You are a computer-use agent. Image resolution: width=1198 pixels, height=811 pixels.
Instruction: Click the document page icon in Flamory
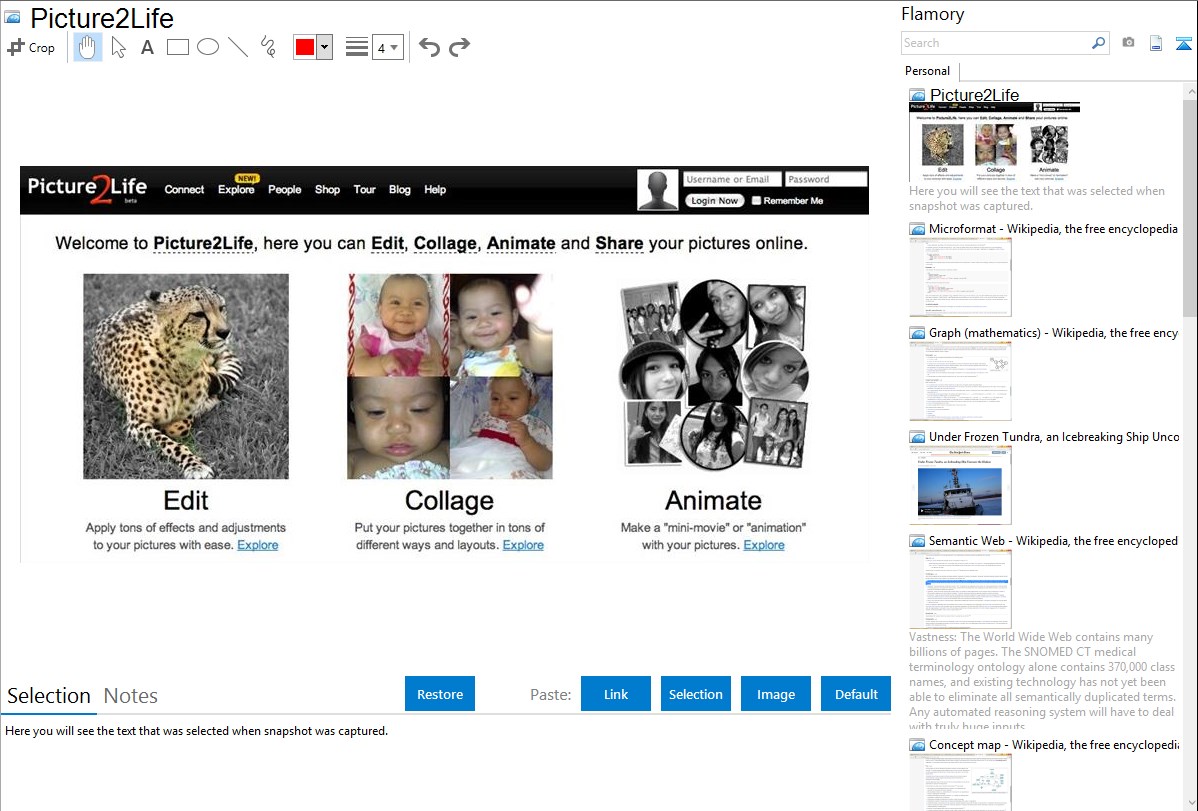1156,43
